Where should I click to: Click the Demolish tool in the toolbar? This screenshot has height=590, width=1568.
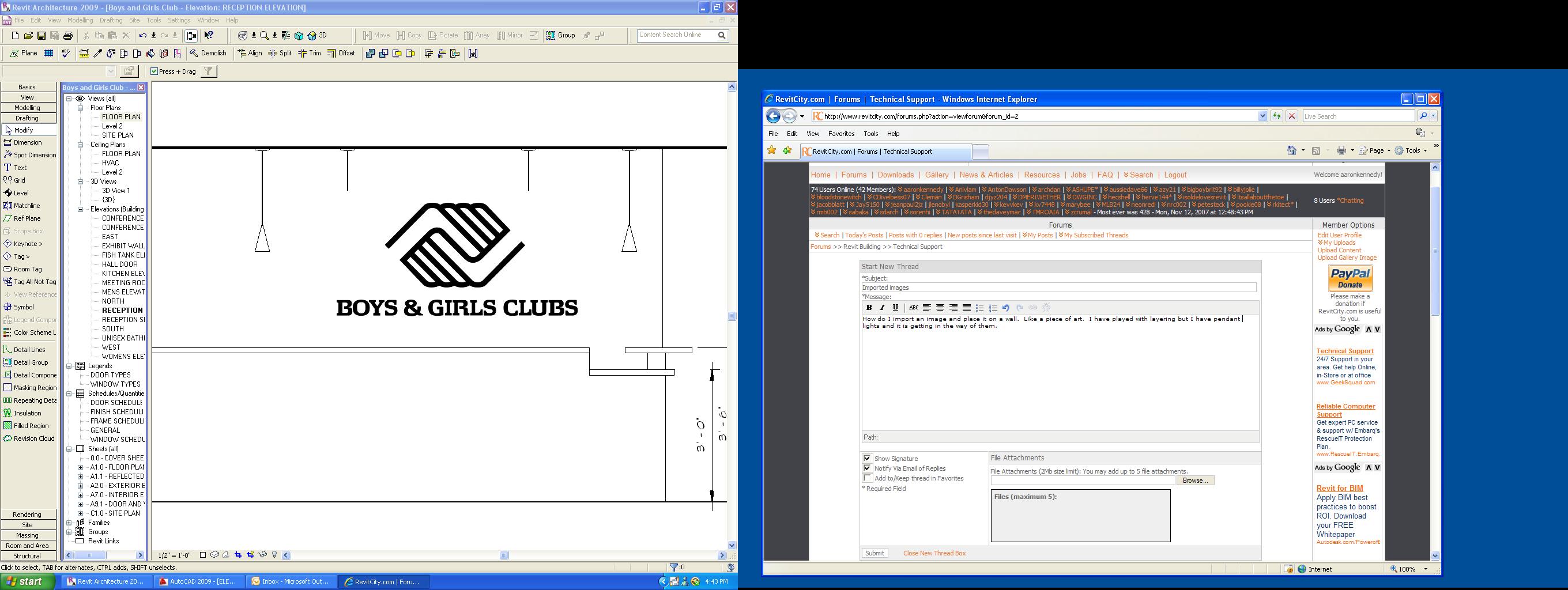click(x=208, y=54)
